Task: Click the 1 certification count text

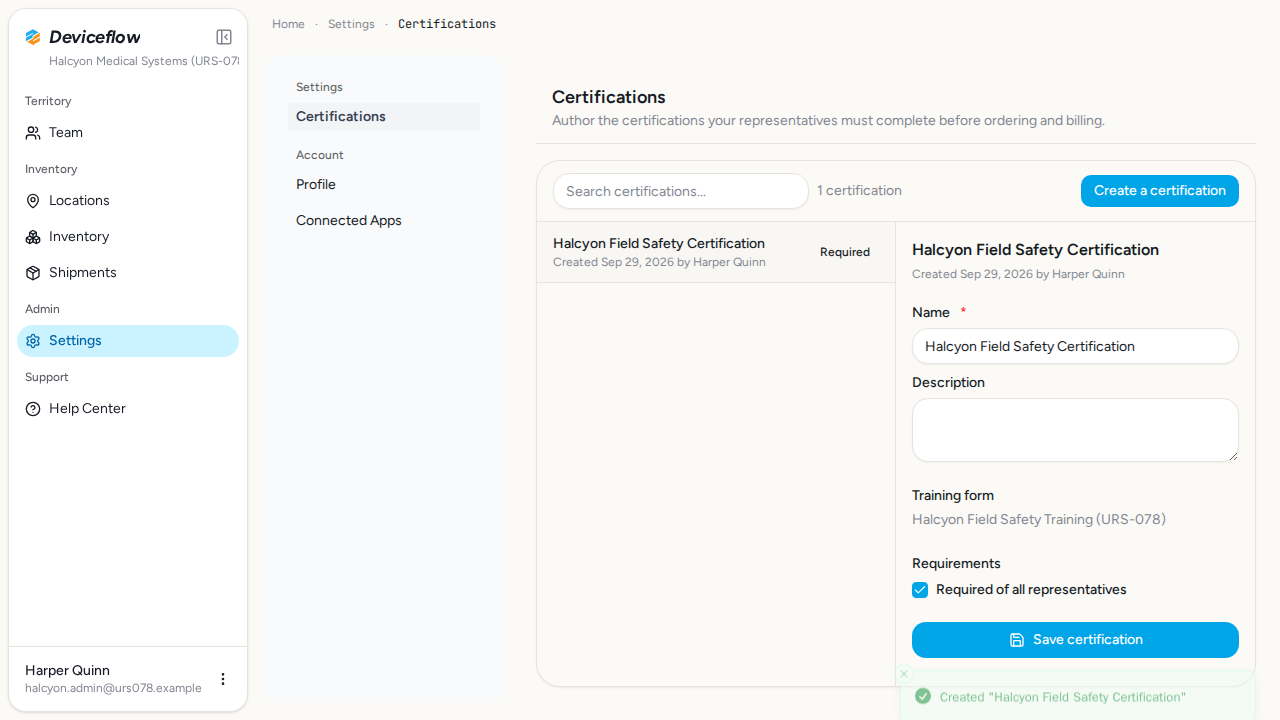Action: [x=859, y=191]
